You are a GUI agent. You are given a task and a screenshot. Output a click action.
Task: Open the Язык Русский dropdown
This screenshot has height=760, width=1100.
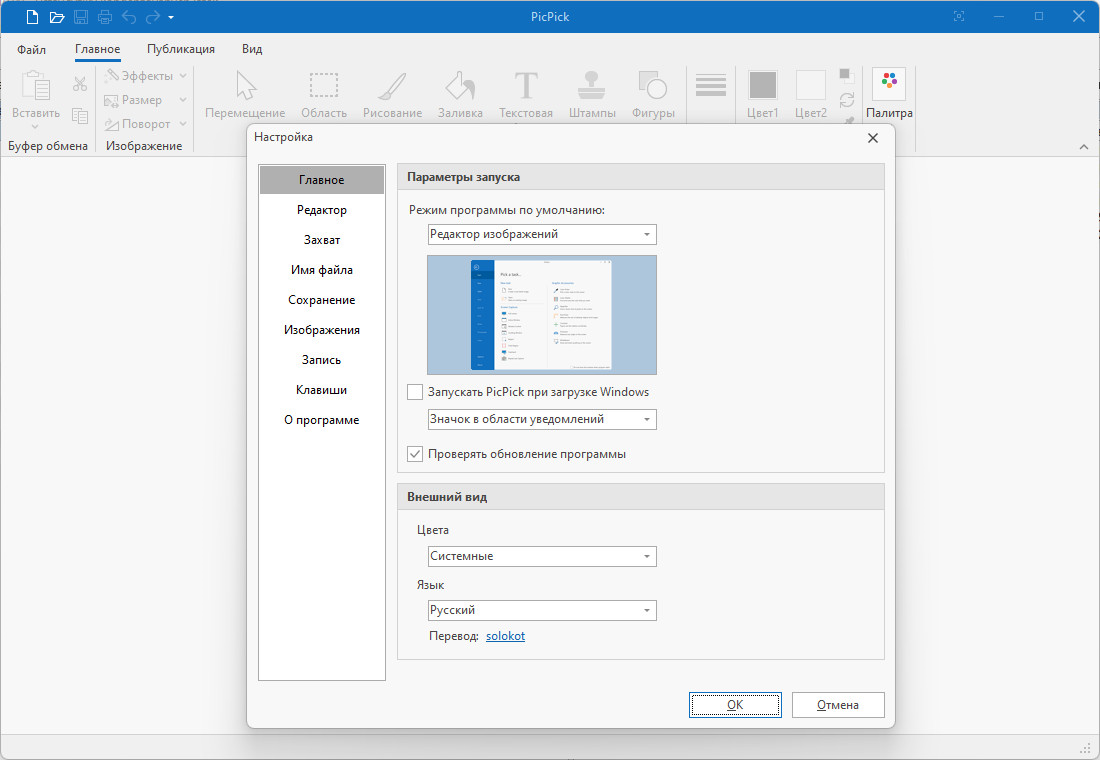[x=542, y=611]
